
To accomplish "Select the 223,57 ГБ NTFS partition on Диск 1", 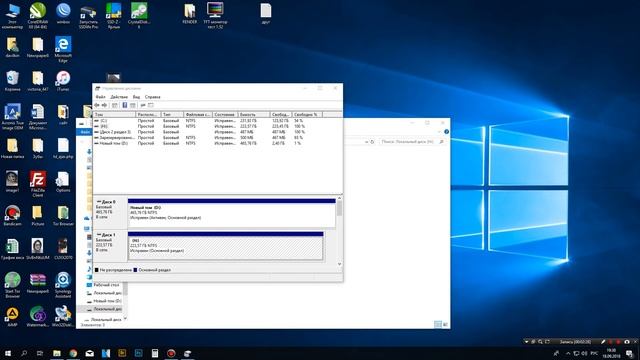I will 225,246.
